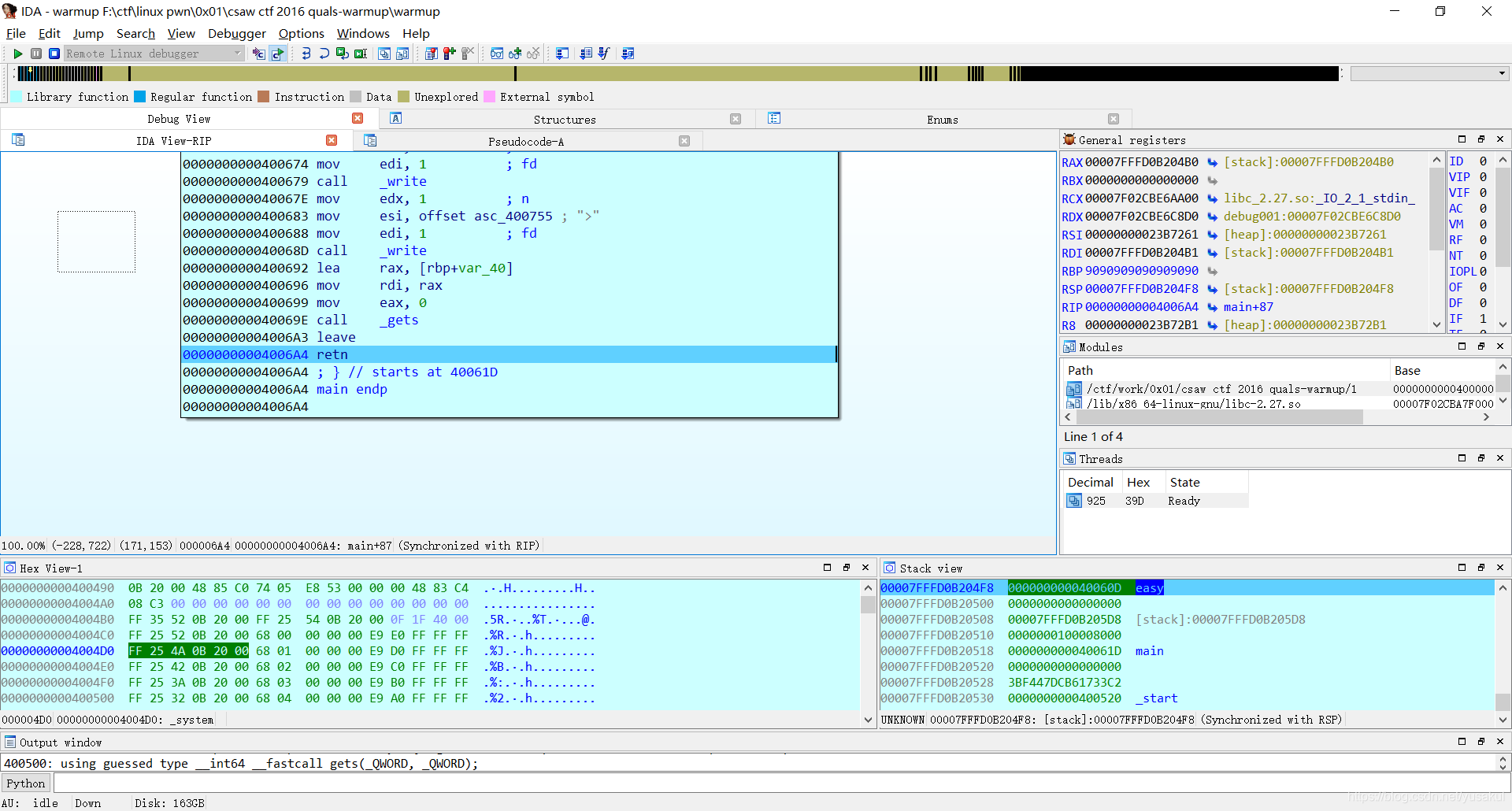Click the rightmost blue trace toolbar icon

click(x=628, y=54)
